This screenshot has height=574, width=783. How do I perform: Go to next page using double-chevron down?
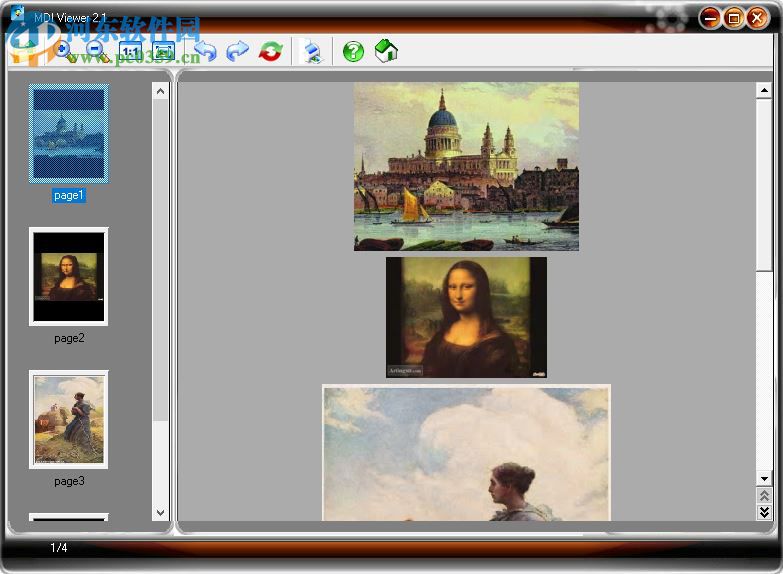point(764,512)
